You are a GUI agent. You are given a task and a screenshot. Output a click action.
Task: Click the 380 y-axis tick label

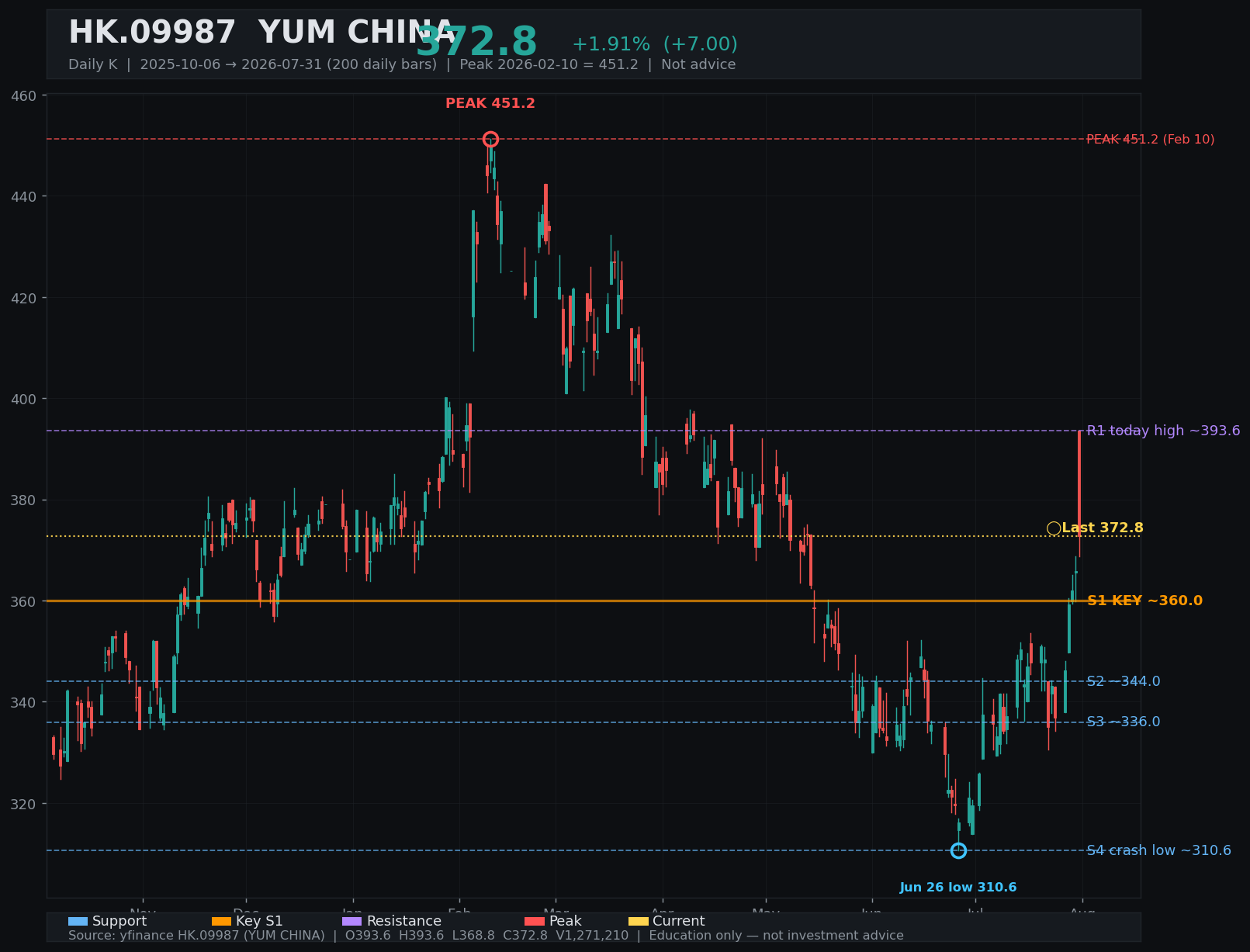[x=25, y=500]
